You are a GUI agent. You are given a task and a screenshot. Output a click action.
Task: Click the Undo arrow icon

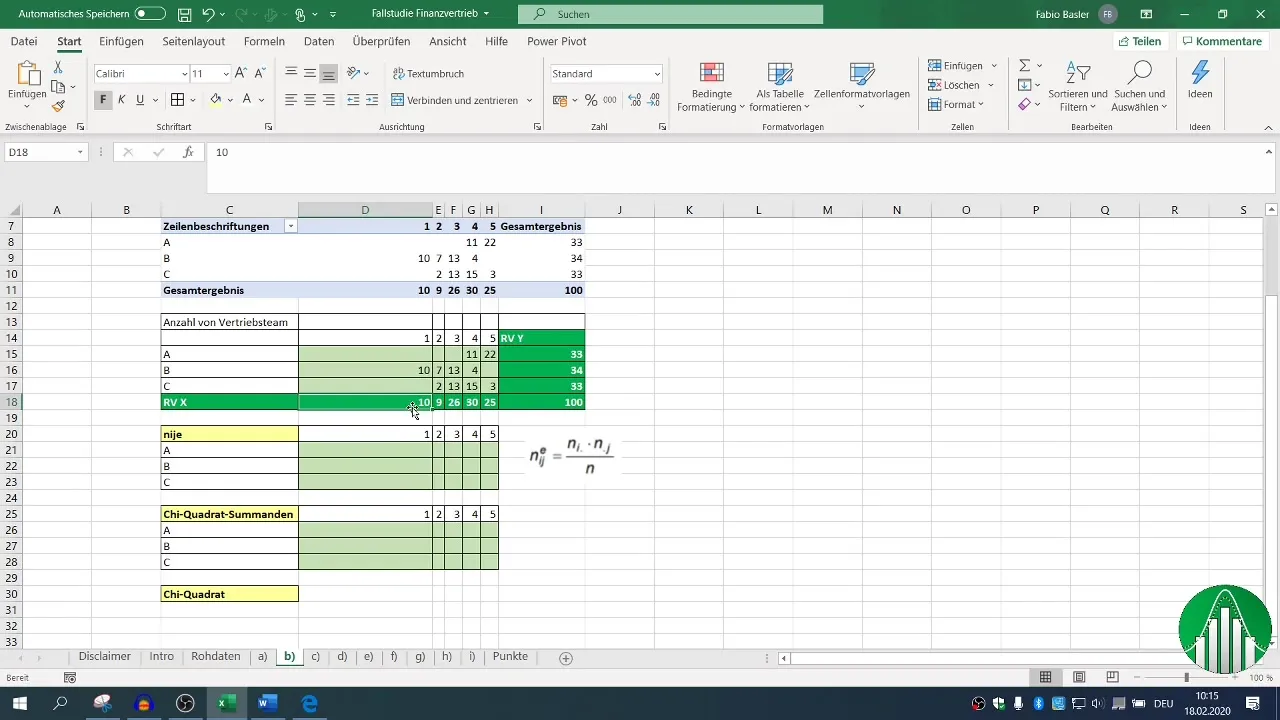[208, 15]
